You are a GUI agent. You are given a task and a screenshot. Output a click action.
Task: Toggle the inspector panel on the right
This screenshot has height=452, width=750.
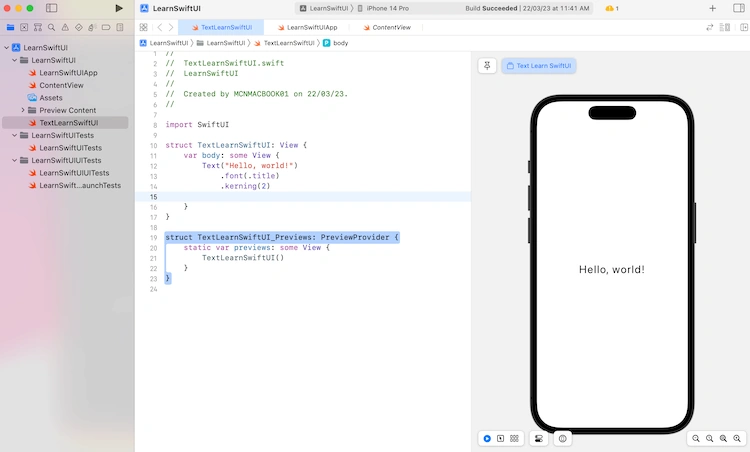(x=739, y=8)
